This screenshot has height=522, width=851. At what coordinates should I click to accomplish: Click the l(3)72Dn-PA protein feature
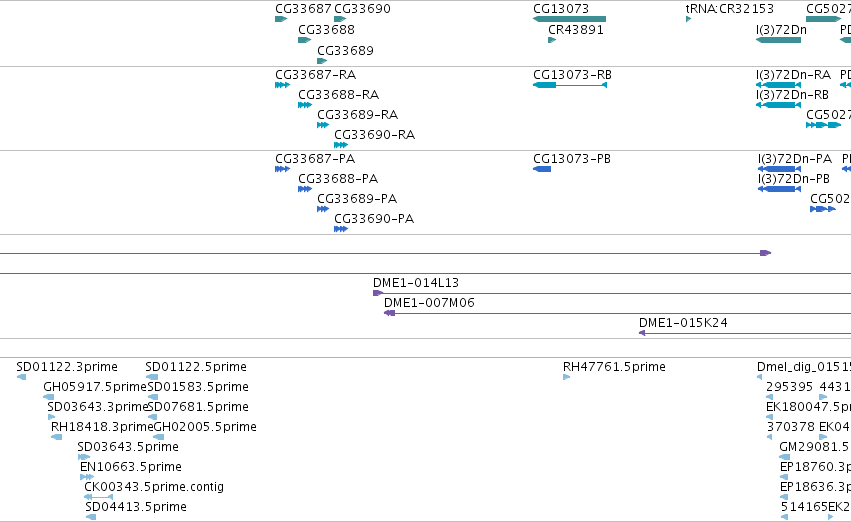click(779, 169)
